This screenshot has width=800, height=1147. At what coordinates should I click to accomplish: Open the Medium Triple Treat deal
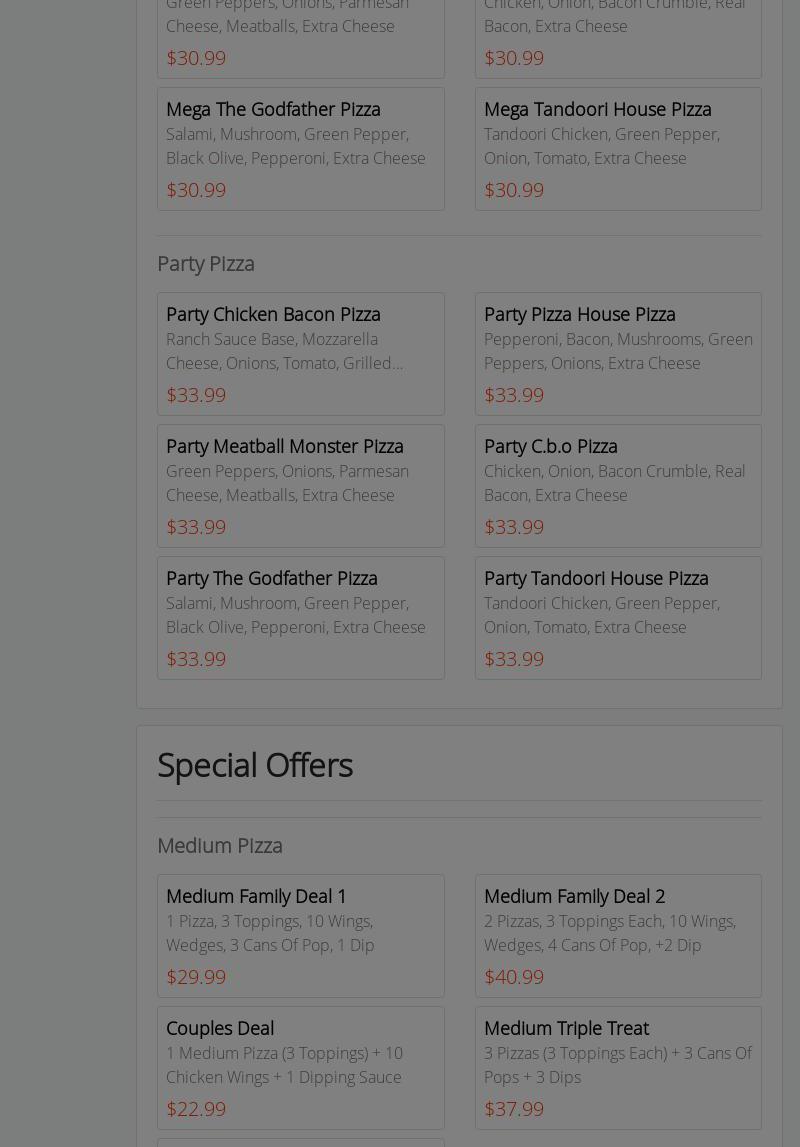[566, 1028]
